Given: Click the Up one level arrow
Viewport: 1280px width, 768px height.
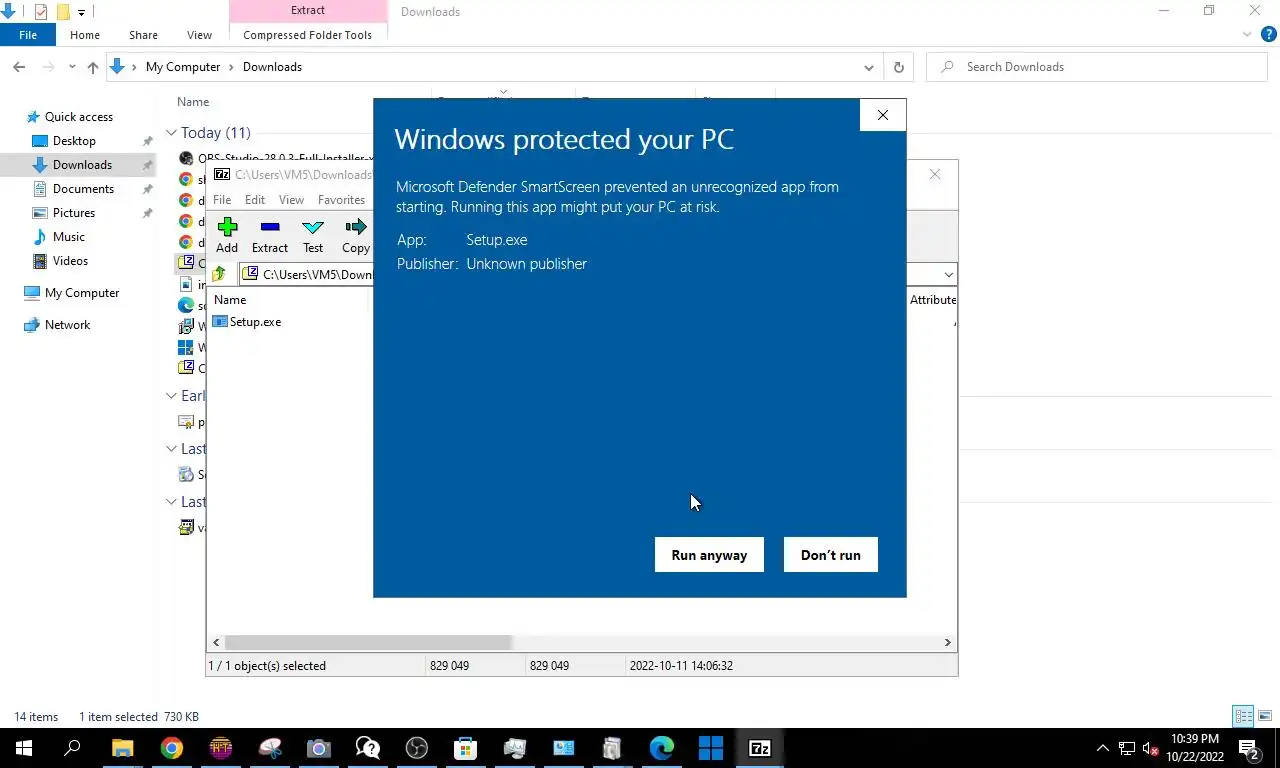Looking at the screenshot, I should click(x=93, y=67).
